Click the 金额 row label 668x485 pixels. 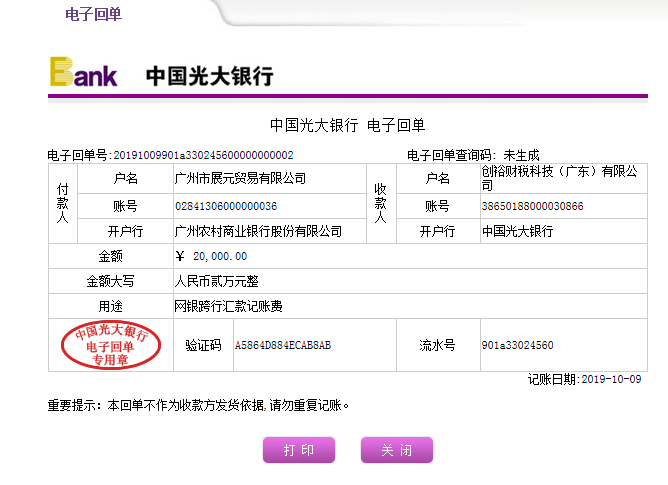(x=110, y=256)
